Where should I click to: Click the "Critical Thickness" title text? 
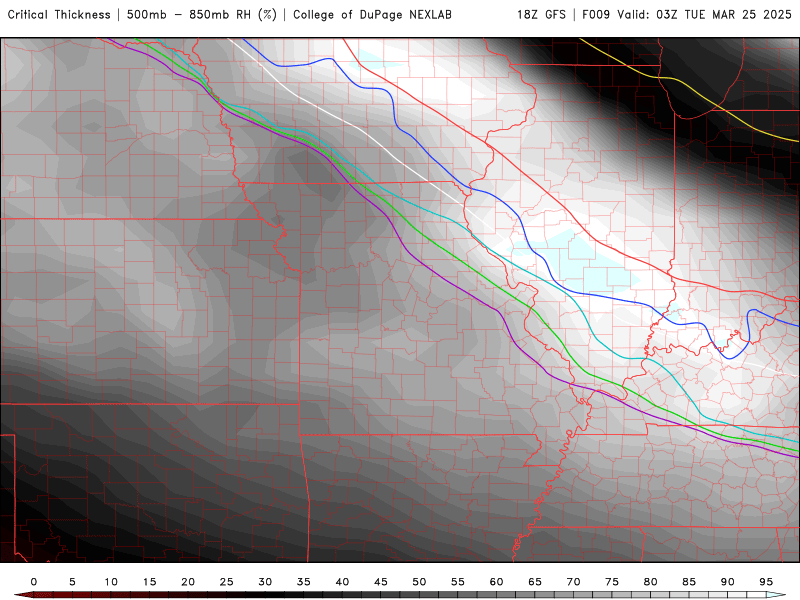pos(59,15)
